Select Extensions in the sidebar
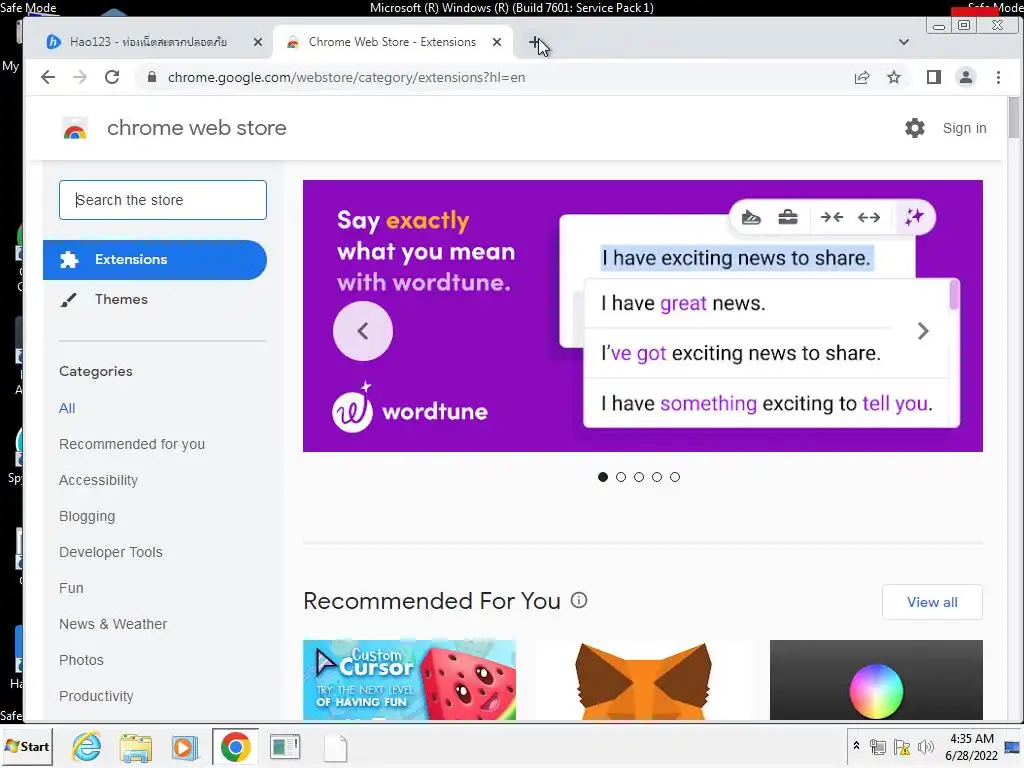Screen dimensions: 1024x768 [155, 260]
